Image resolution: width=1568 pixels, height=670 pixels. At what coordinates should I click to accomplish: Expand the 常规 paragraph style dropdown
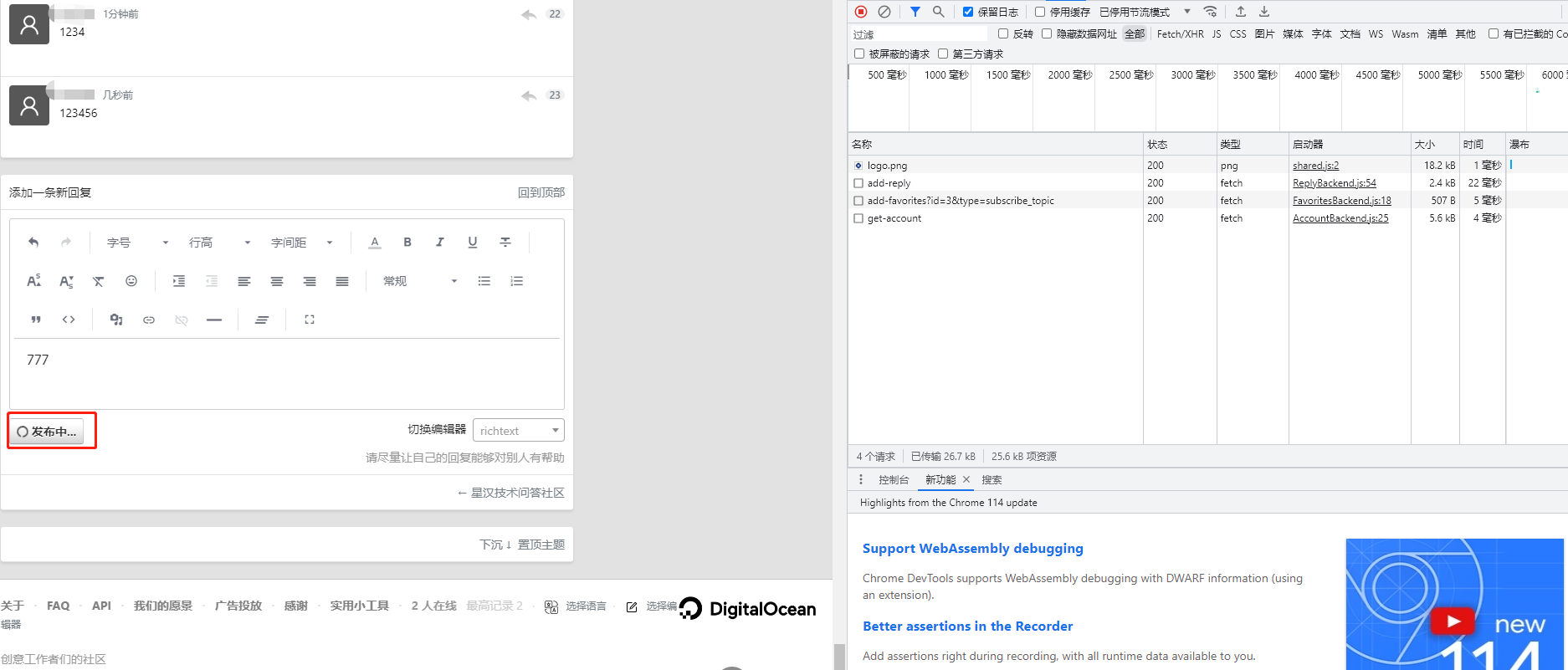click(x=419, y=281)
